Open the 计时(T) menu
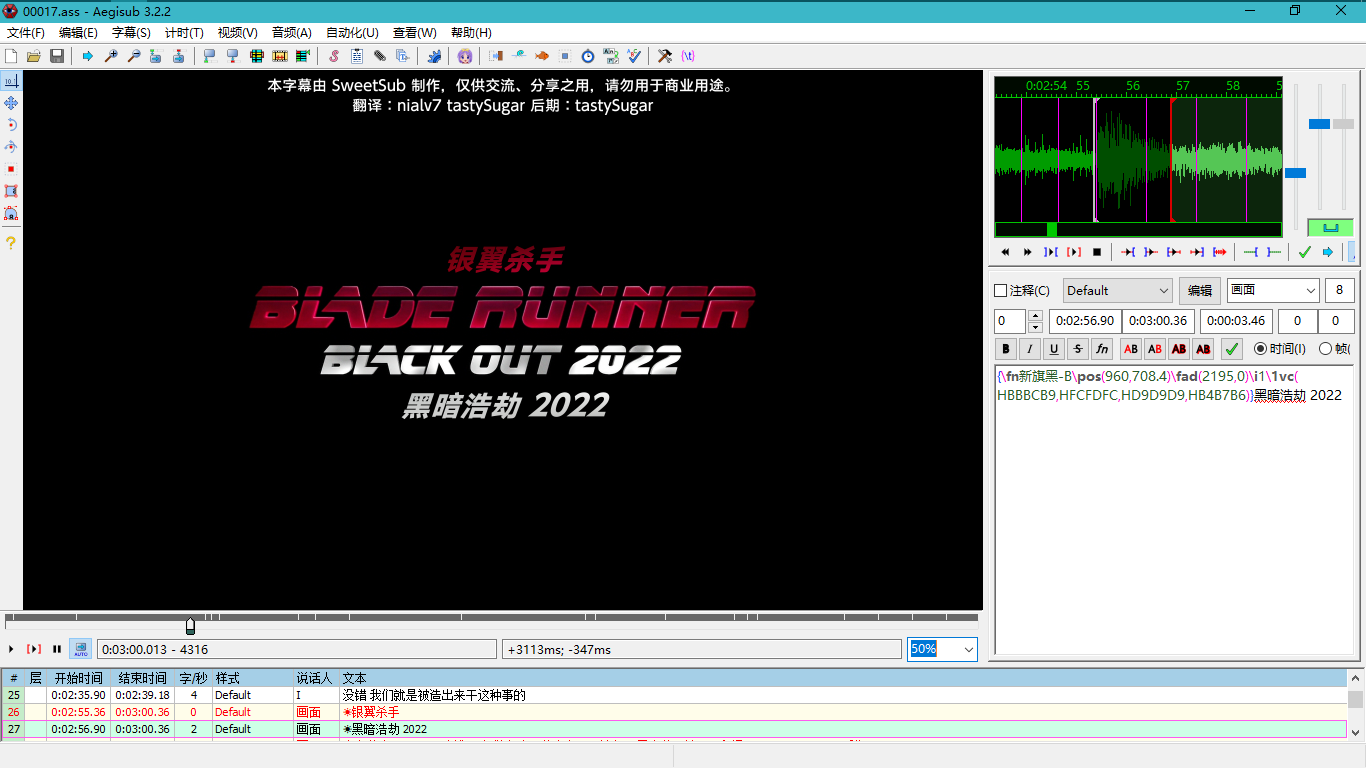 pyautogui.click(x=184, y=33)
